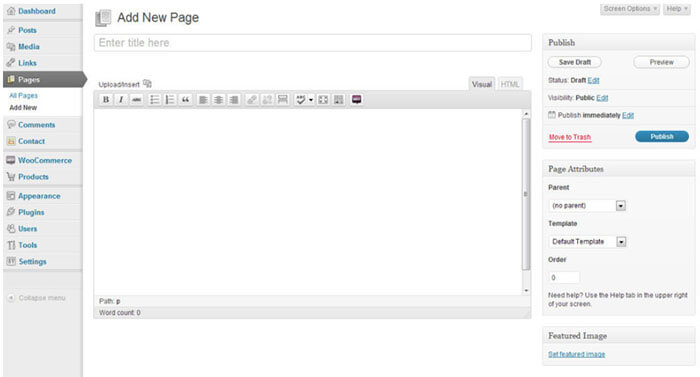Apply strikethrough formatting
700x377 pixels.
[137, 100]
